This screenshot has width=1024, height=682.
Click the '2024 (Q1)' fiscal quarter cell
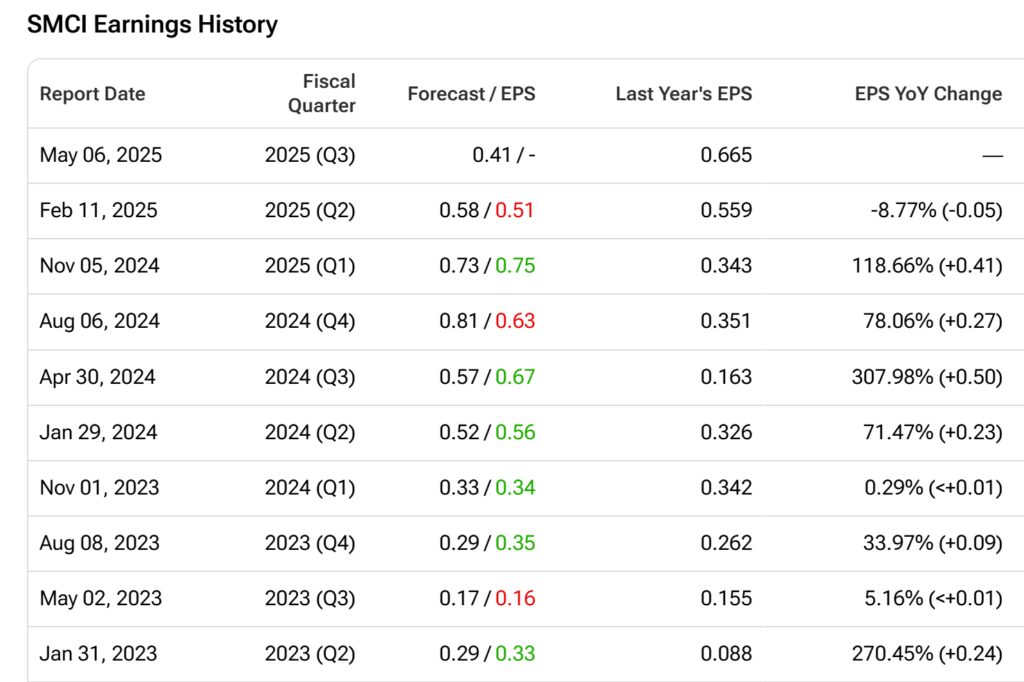(310, 488)
